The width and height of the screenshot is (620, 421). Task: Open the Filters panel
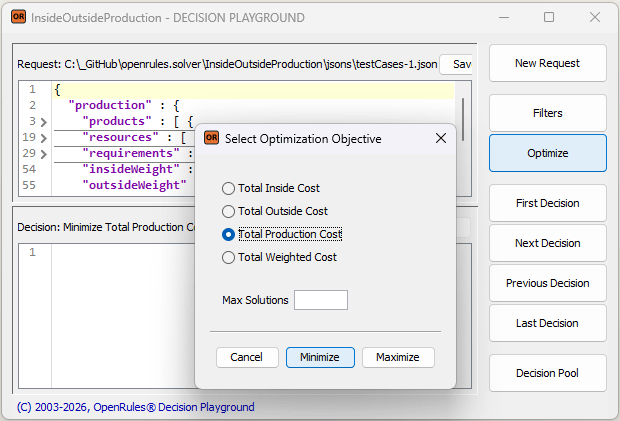(547, 113)
